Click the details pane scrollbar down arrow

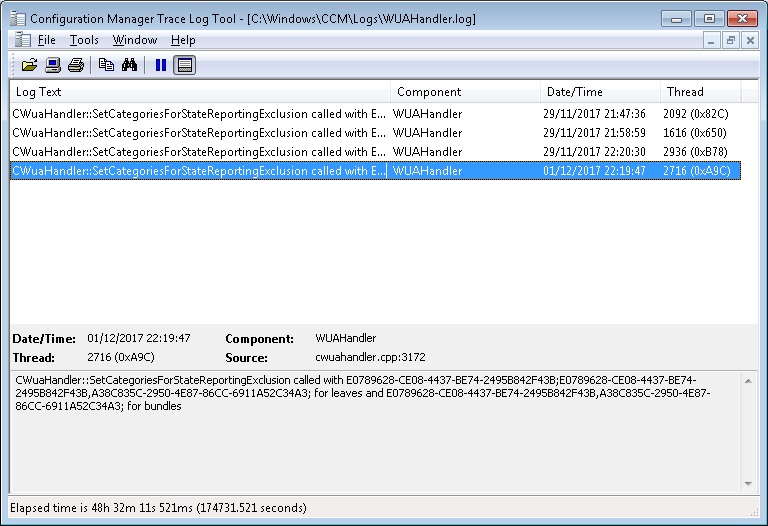click(x=749, y=483)
